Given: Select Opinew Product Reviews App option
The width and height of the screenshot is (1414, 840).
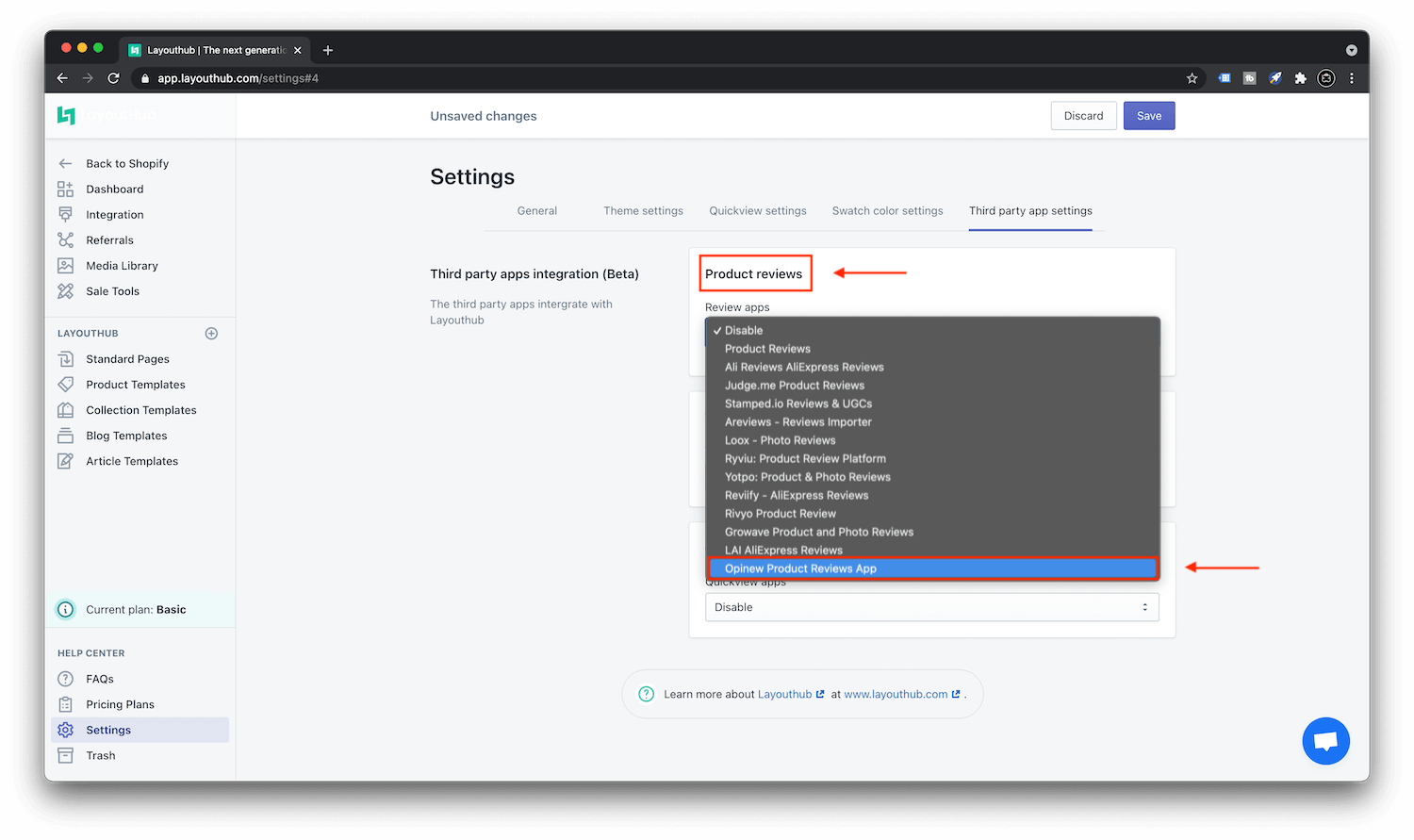Looking at the screenshot, I should pyautogui.click(x=932, y=568).
